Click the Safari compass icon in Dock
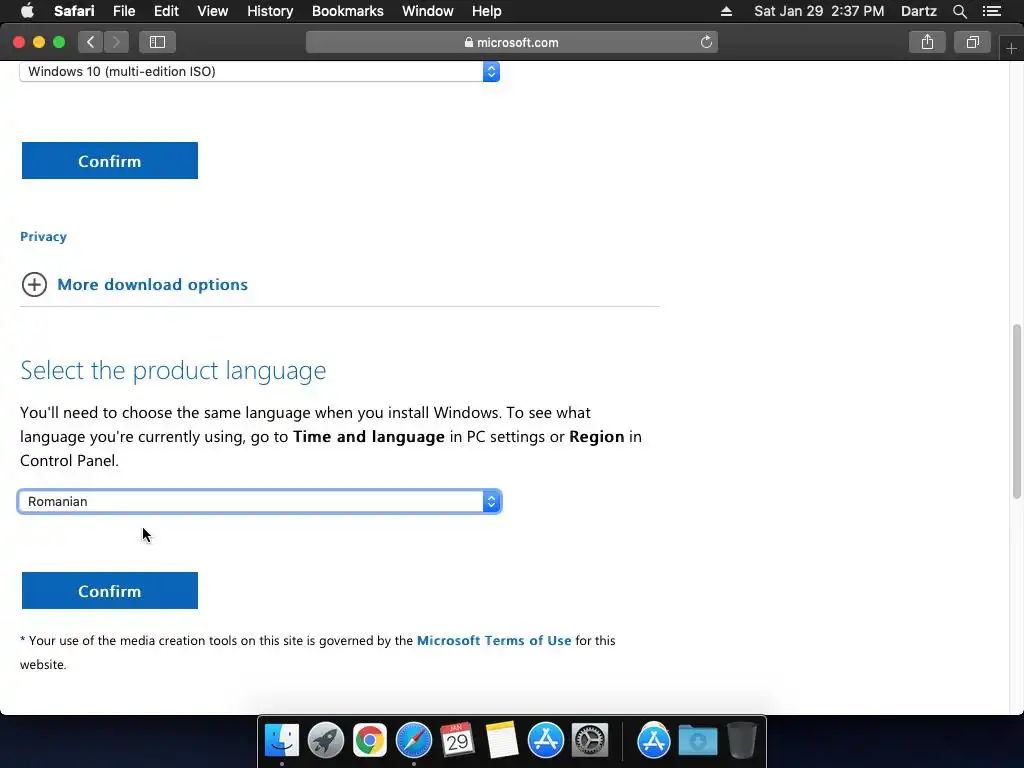The width and height of the screenshot is (1024, 768). (413, 741)
